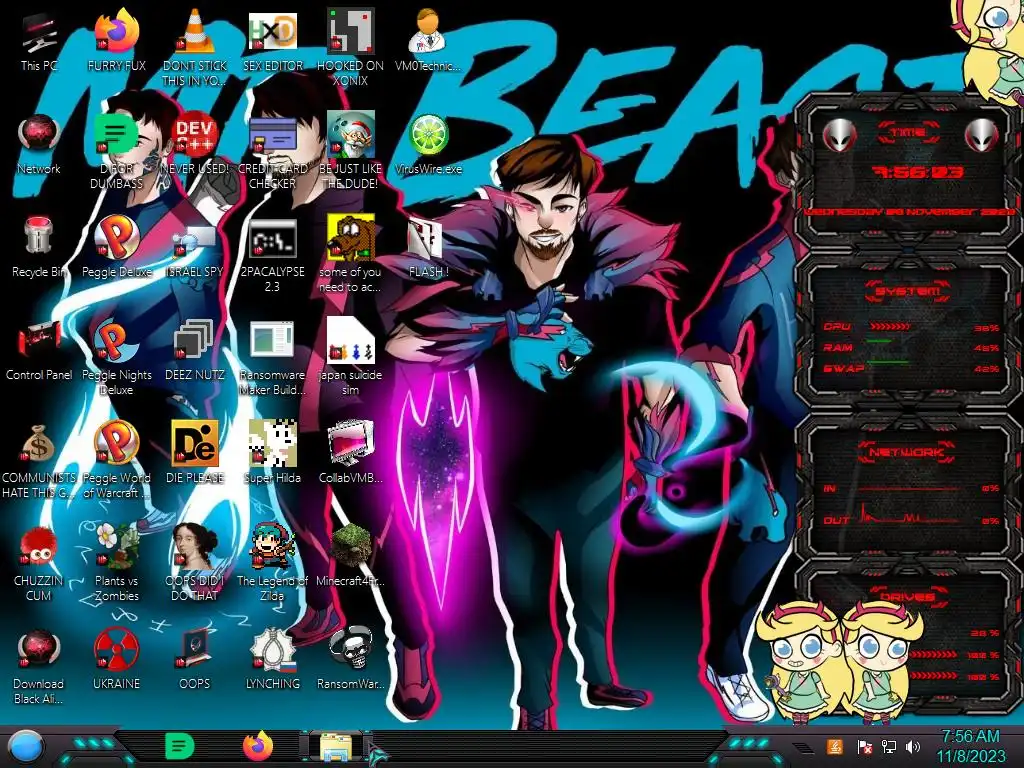Launch Super Hilda game icon

point(272,454)
